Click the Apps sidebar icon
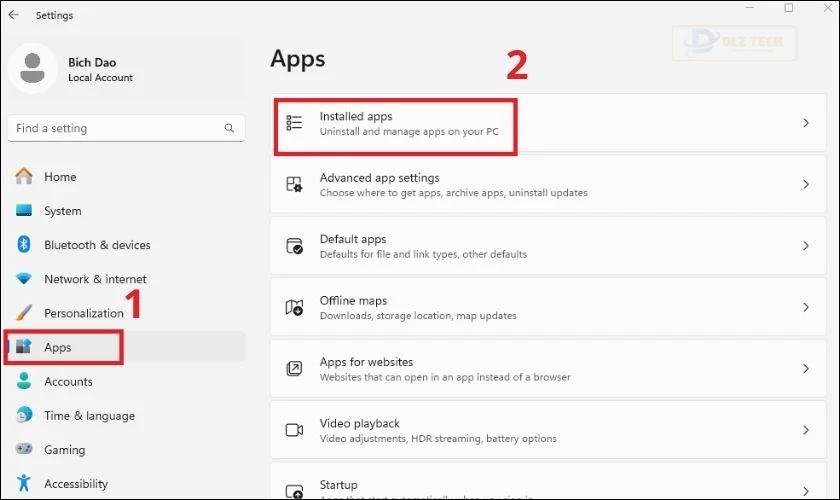This screenshot has width=840, height=500. [24, 347]
